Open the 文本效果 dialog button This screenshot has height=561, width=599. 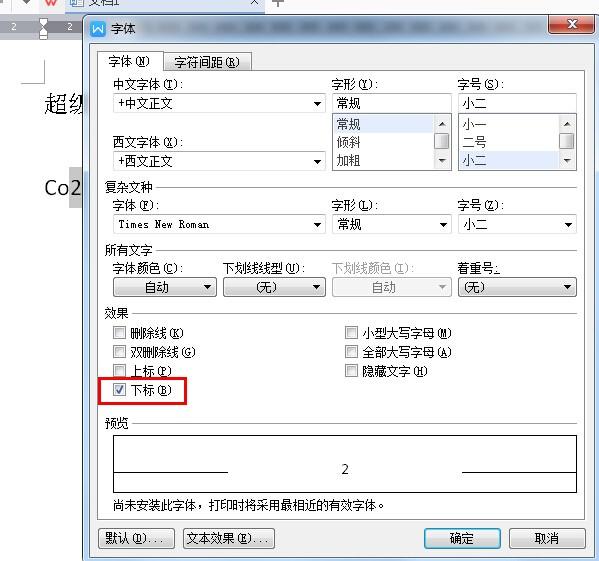coord(228,538)
